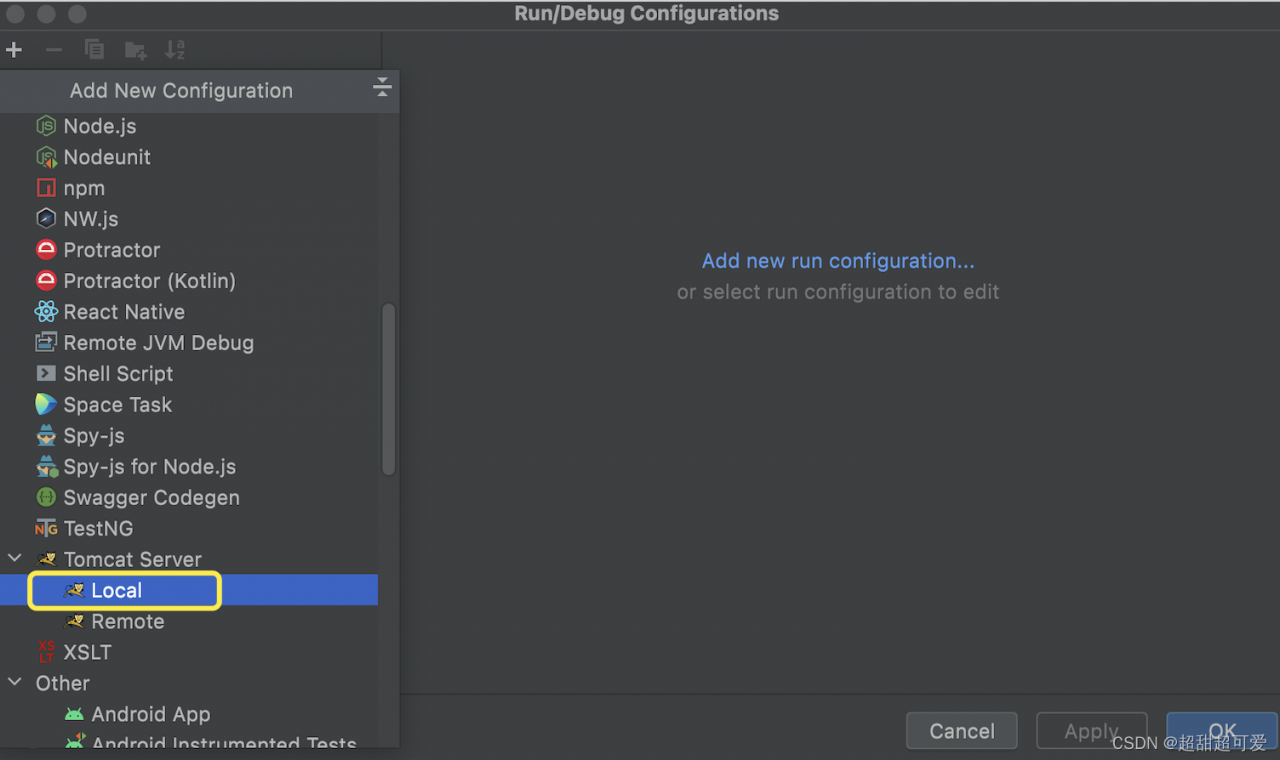This screenshot has height=760, width=1280.
Task: Click the Add new run configuration link
Action: [x=838, y=261]
